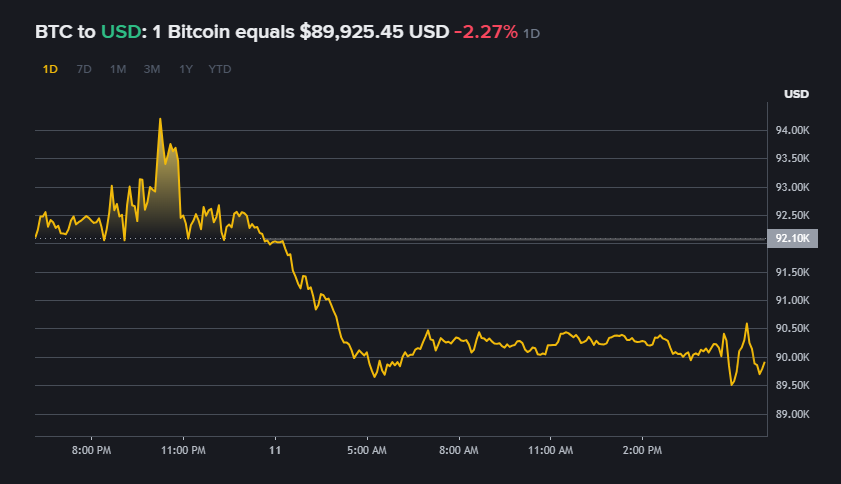Show the 1M price history

[118, 69]
